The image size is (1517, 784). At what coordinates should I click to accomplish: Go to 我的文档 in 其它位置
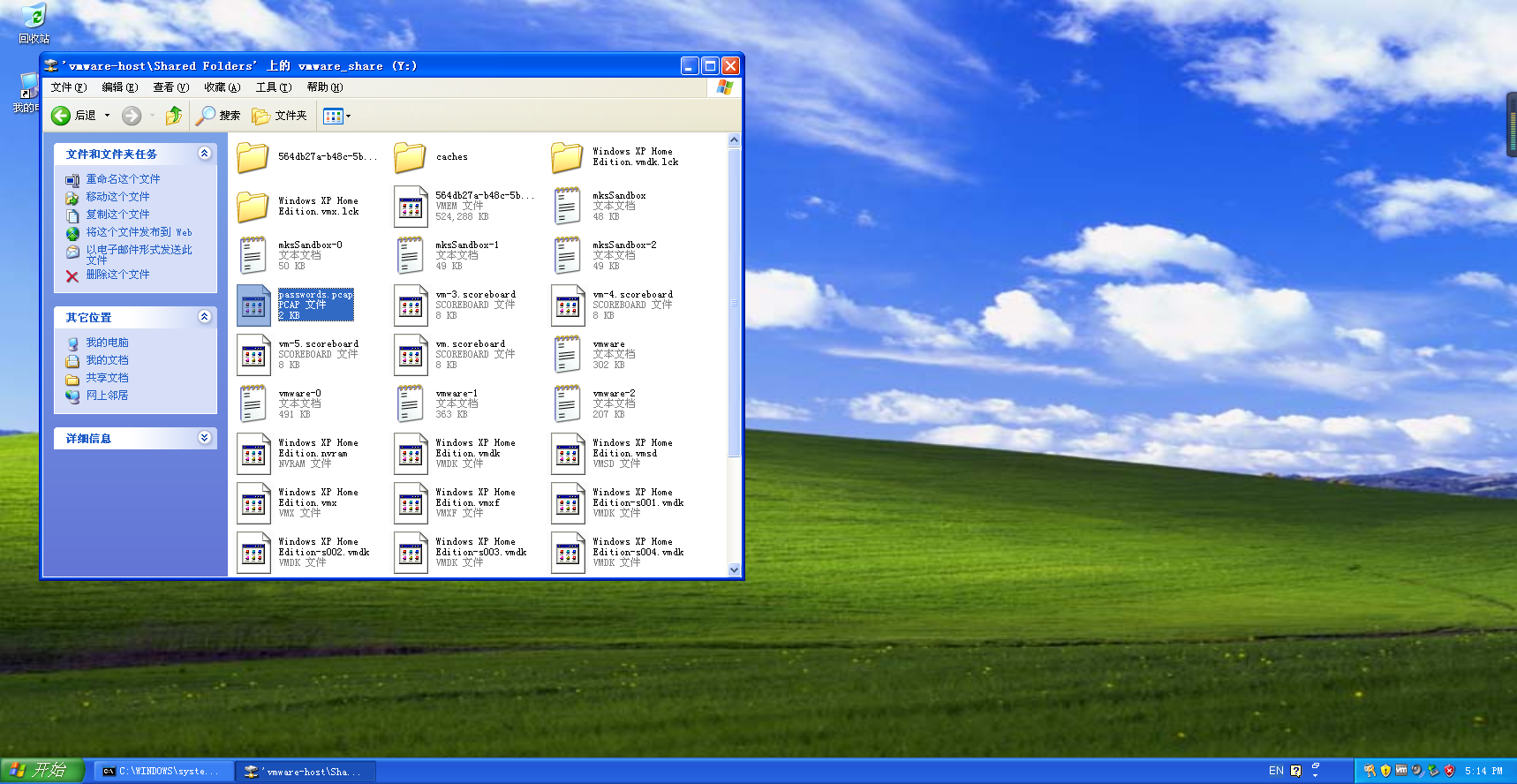click(107, 360)
